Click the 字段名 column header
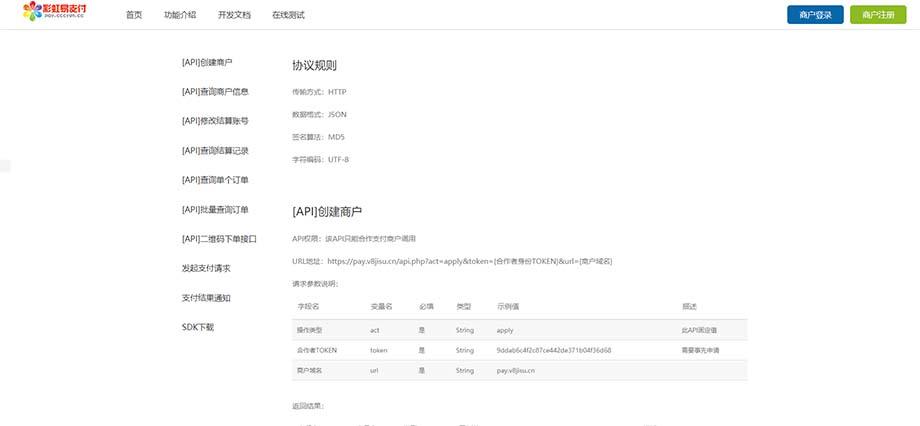 (x=308, y=307)
